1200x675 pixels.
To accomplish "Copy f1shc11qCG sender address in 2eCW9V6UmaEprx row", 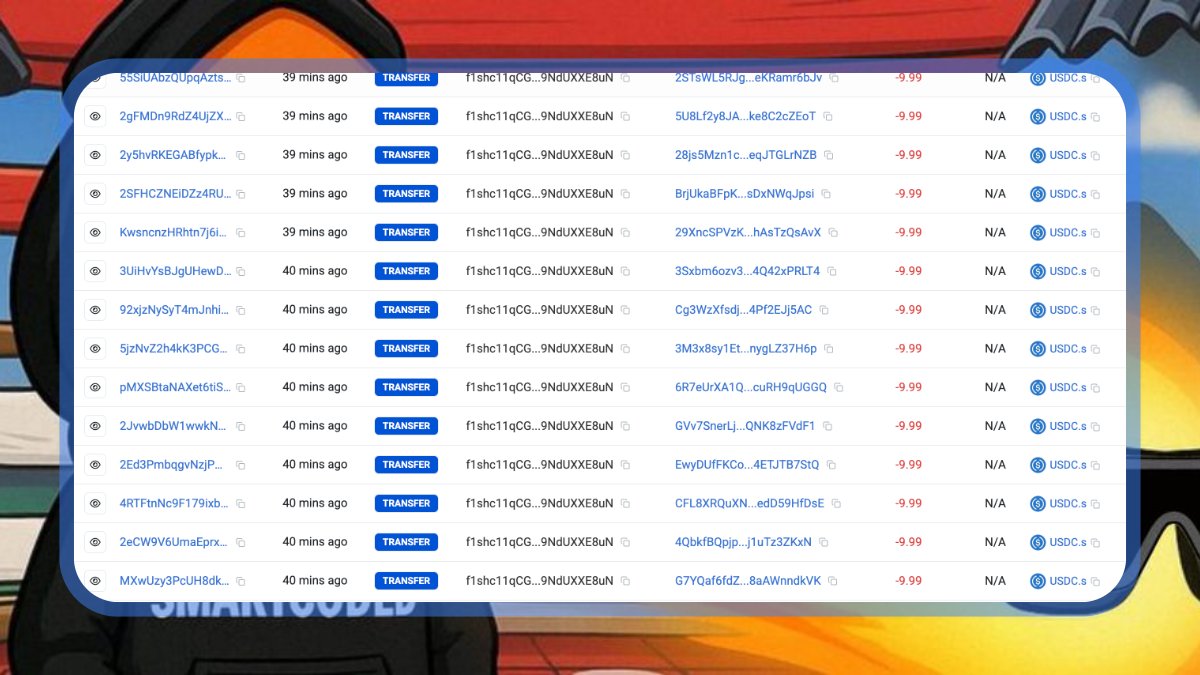I will pos(625,542).
